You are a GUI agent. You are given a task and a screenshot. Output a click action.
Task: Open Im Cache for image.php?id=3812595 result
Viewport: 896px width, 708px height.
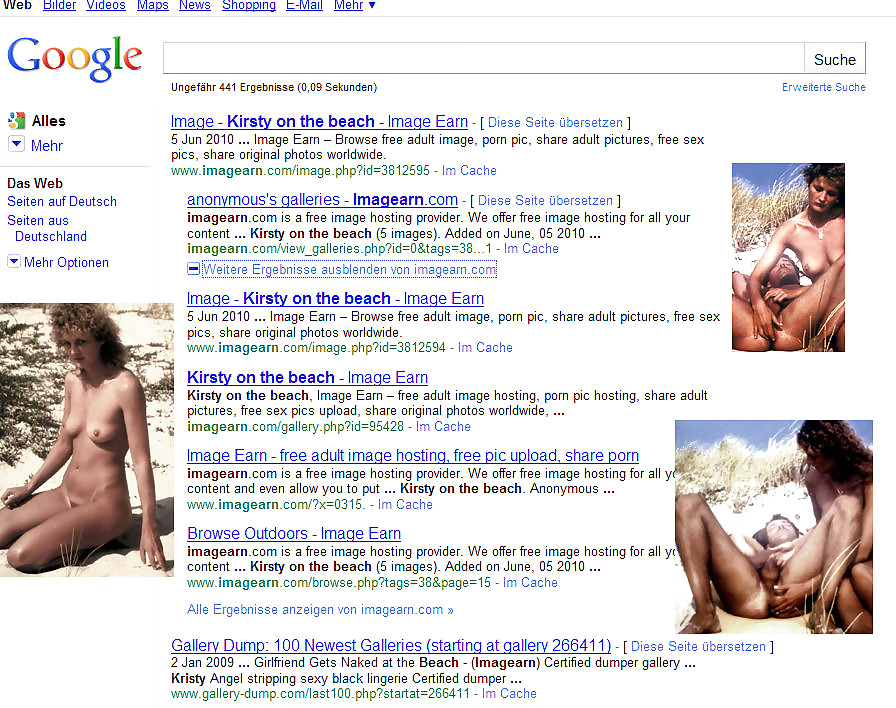469,170
